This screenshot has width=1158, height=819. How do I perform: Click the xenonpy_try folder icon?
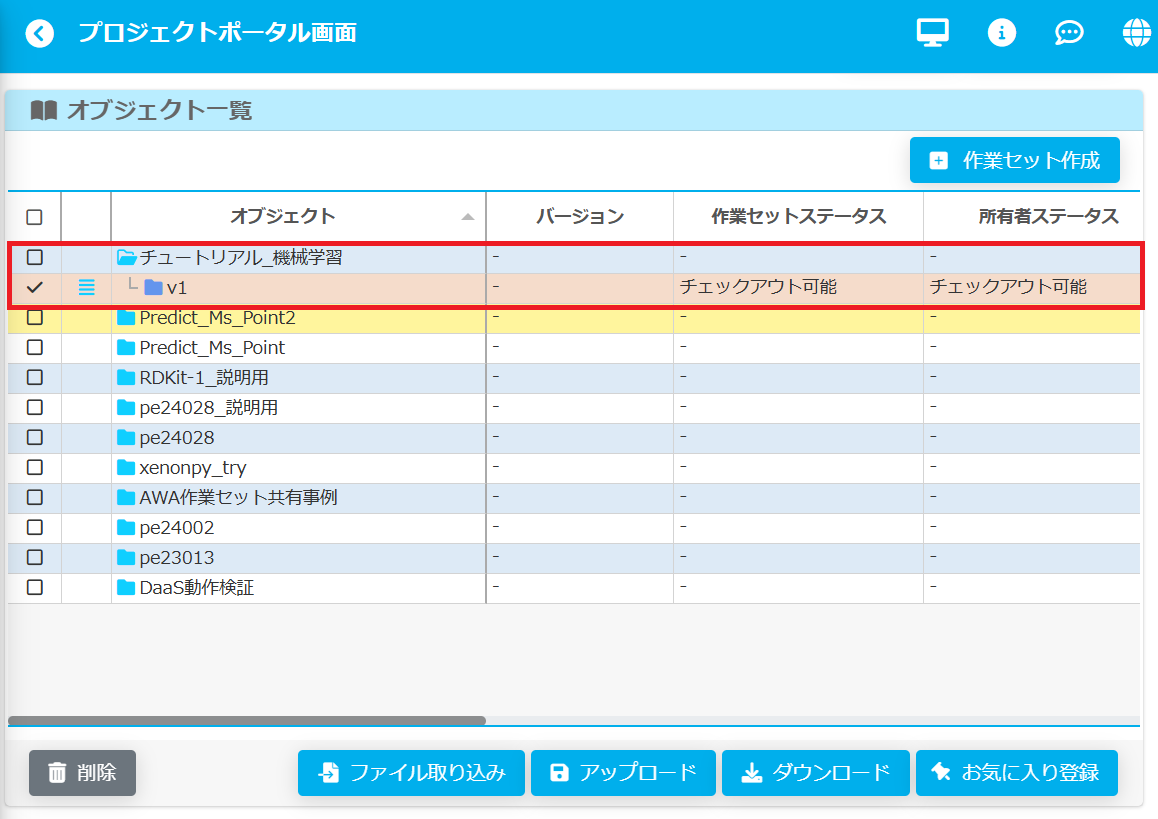click(126, 468)
